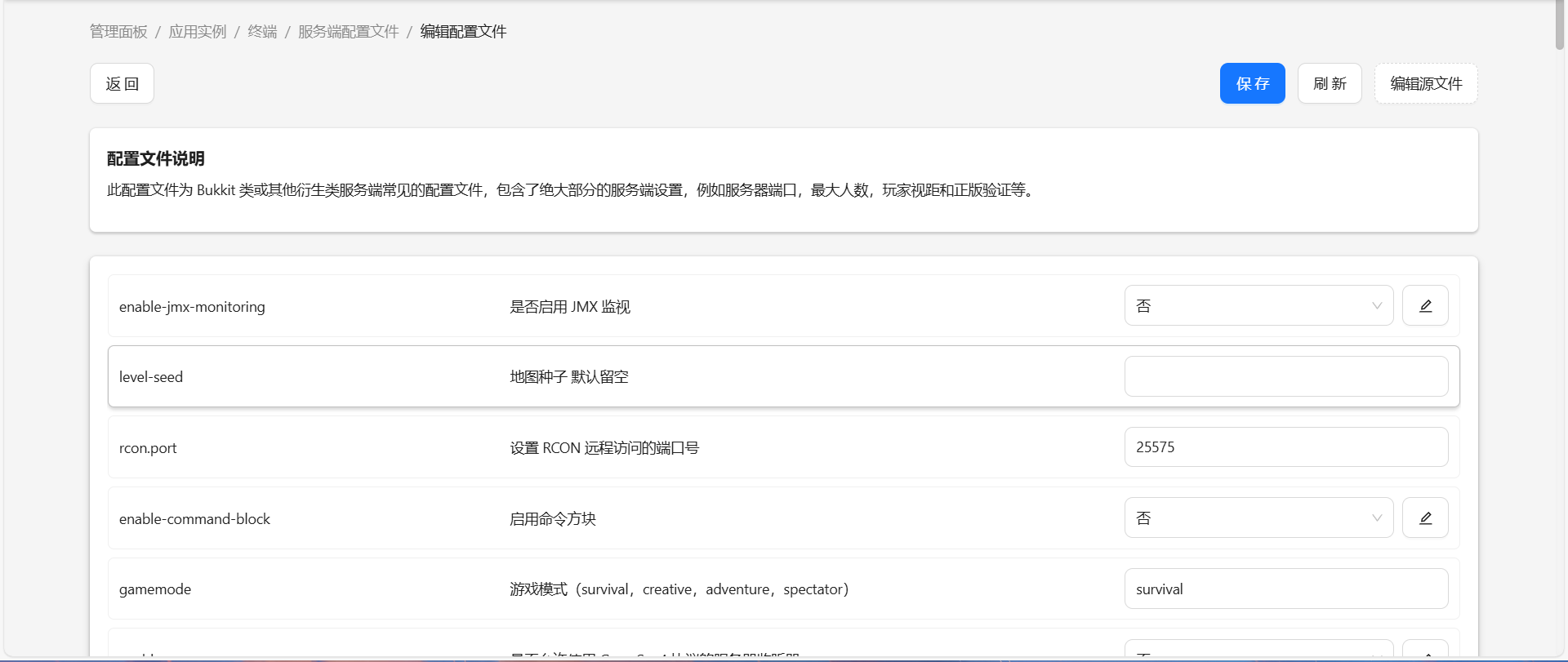The image size is (1568, 662).
Task: Navigate to 应用实例 breadcrumb link
Action: tap(197, 32)
